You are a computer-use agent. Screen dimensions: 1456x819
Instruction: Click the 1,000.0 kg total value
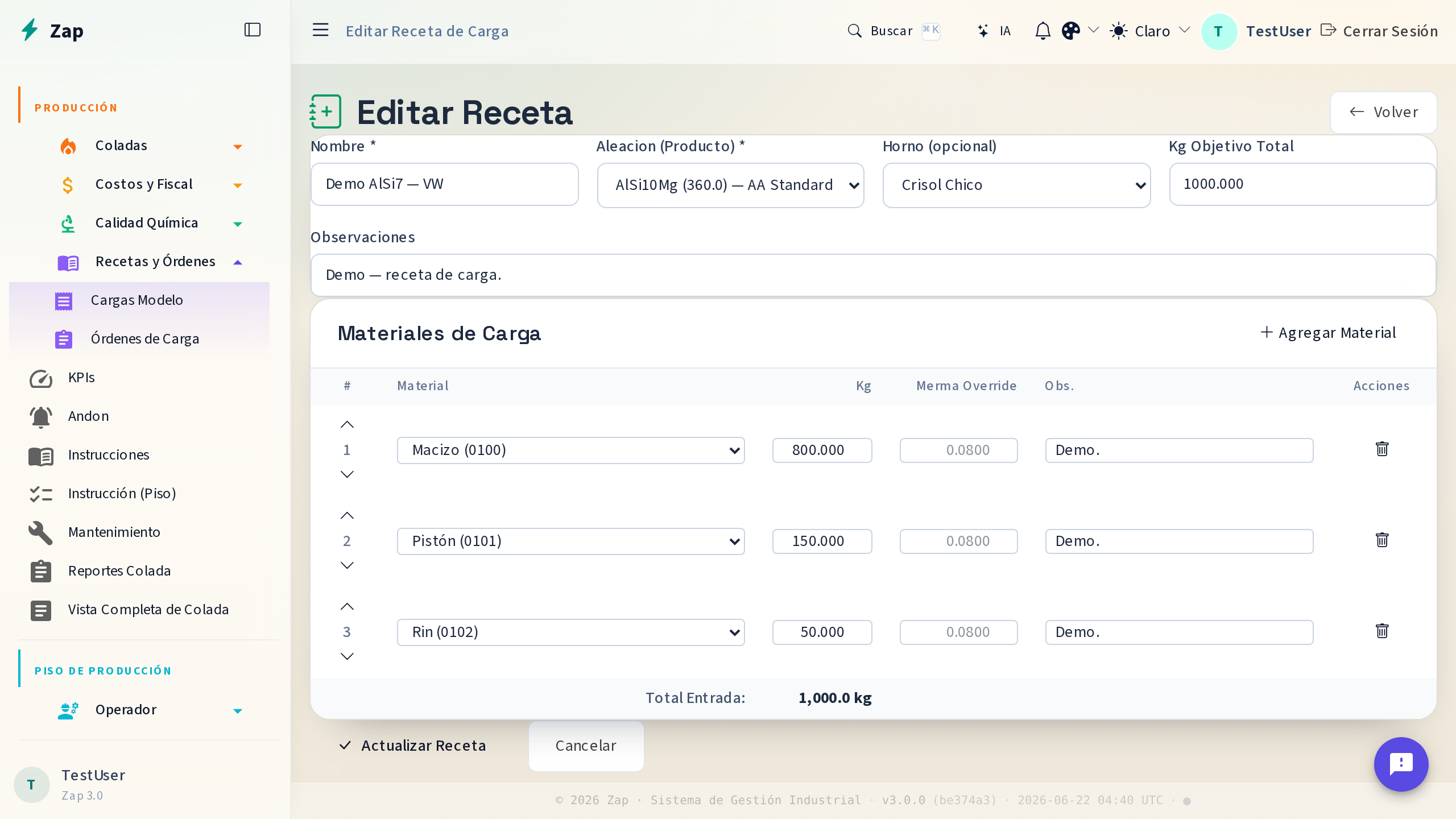point(835,698)
